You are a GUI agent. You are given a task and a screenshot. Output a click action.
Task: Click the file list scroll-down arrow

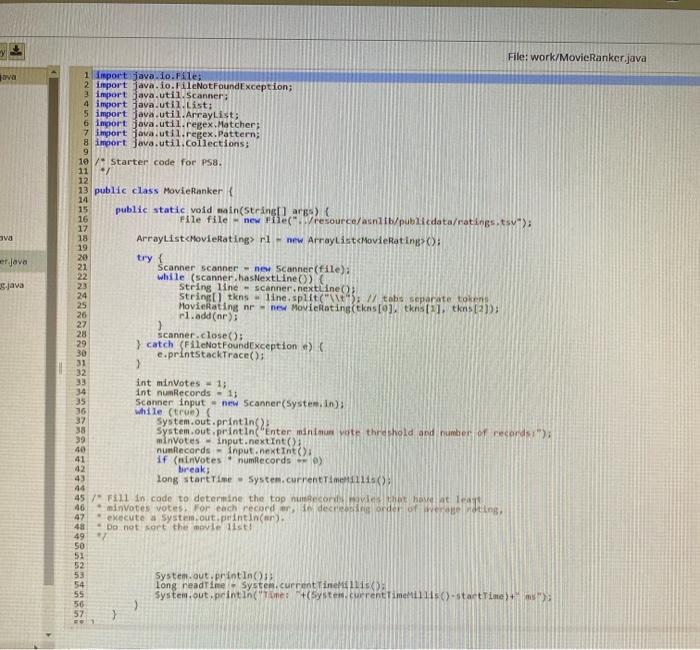(x=48, y=635)
